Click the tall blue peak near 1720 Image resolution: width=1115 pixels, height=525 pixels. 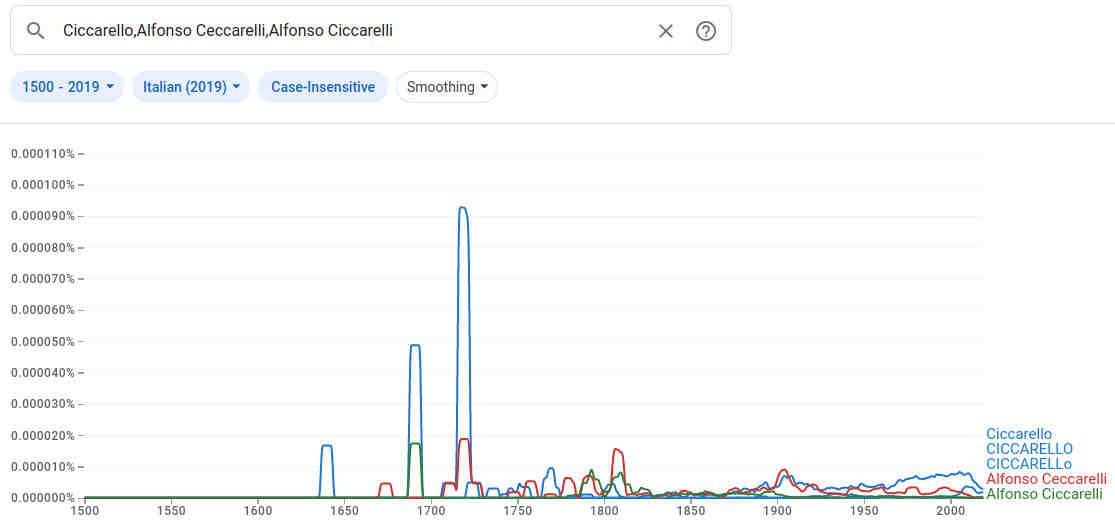click(462, 208)
